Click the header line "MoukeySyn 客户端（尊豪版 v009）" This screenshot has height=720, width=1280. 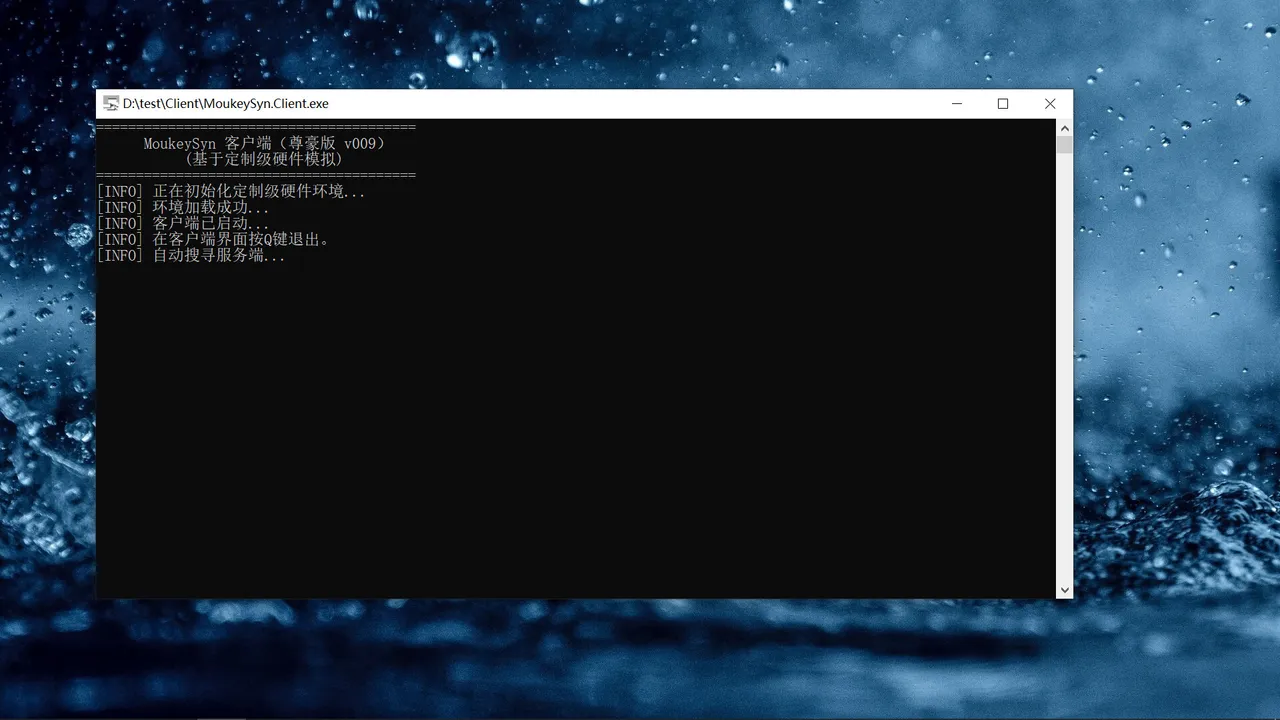click(x=264, y=144)
